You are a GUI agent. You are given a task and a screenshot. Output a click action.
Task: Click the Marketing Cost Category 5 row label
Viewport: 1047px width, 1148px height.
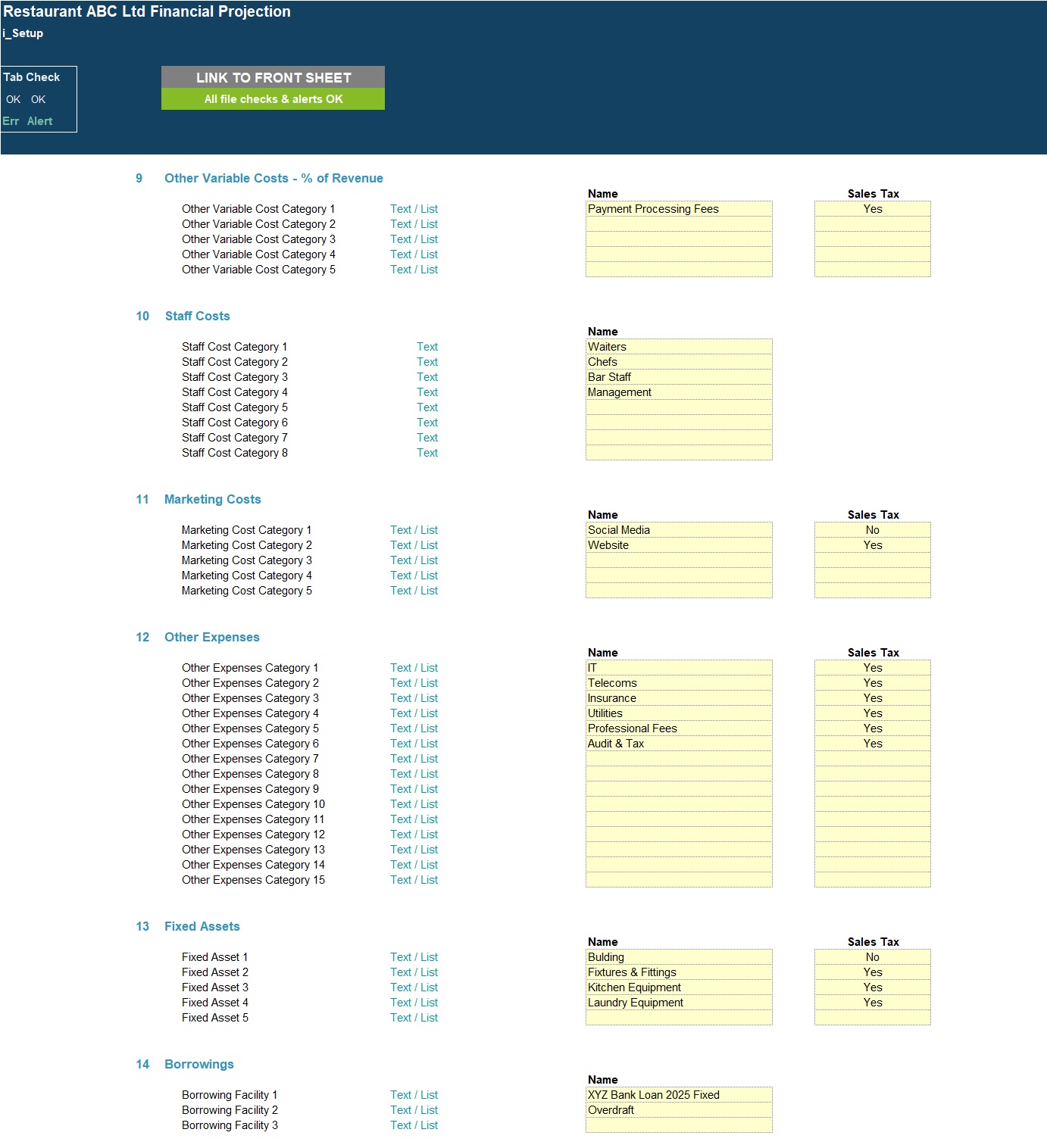pos(246,591)
